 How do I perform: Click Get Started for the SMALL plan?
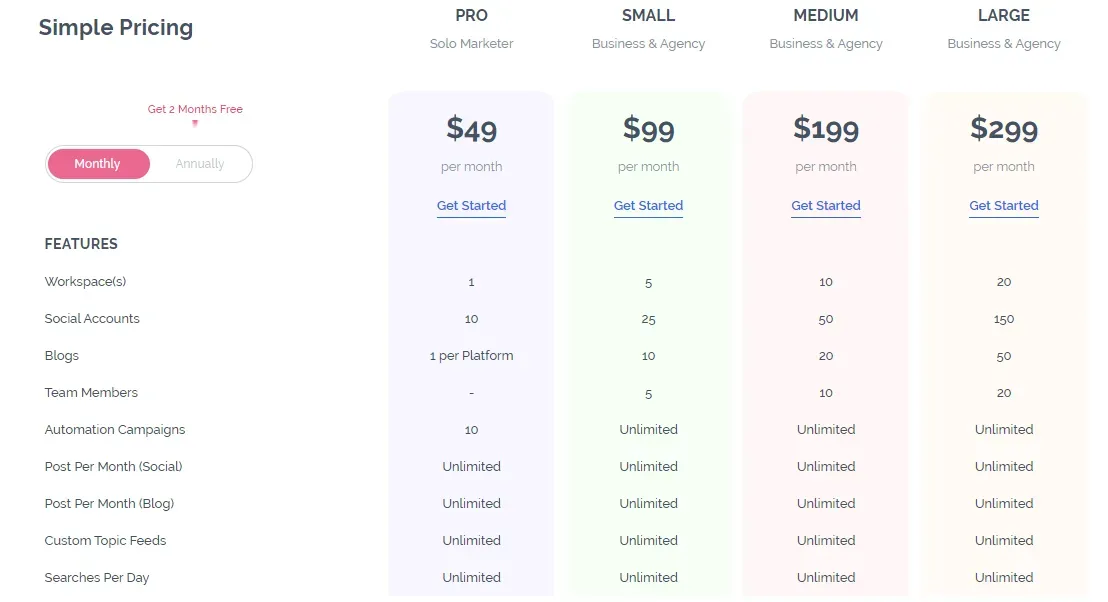(648, 206)
